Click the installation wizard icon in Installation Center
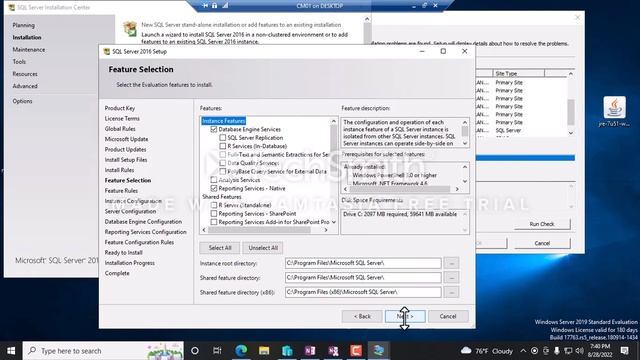Viewport: 640px width, 360px height. point(130,29)
